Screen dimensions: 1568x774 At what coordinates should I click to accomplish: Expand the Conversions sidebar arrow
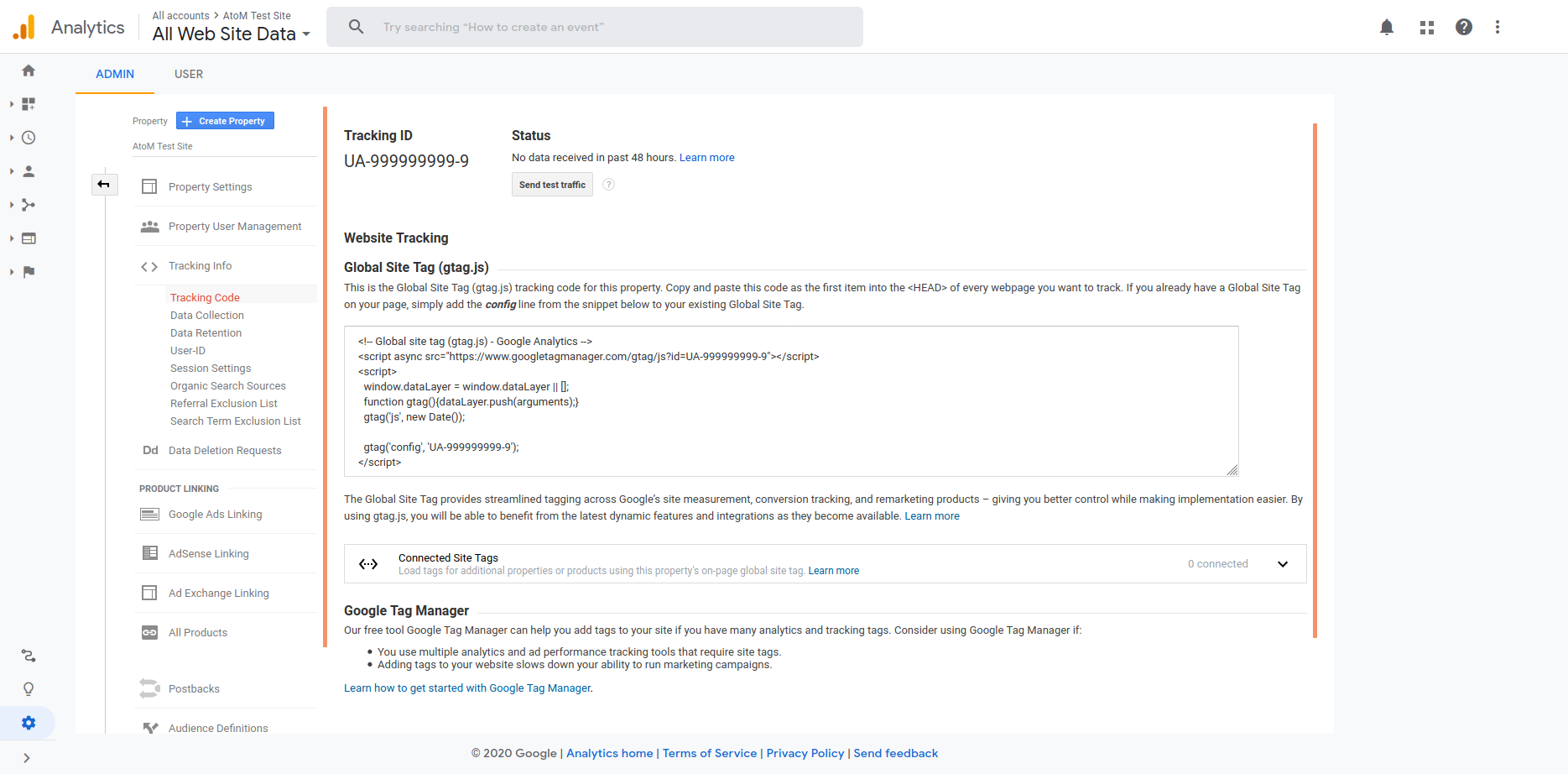point(12,272)
